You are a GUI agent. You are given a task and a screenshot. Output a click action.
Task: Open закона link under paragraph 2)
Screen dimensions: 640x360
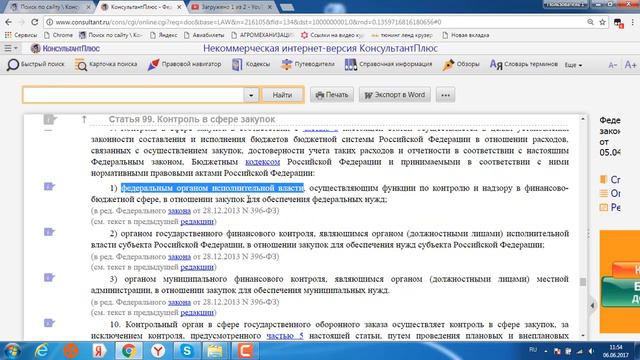(179, 256)
